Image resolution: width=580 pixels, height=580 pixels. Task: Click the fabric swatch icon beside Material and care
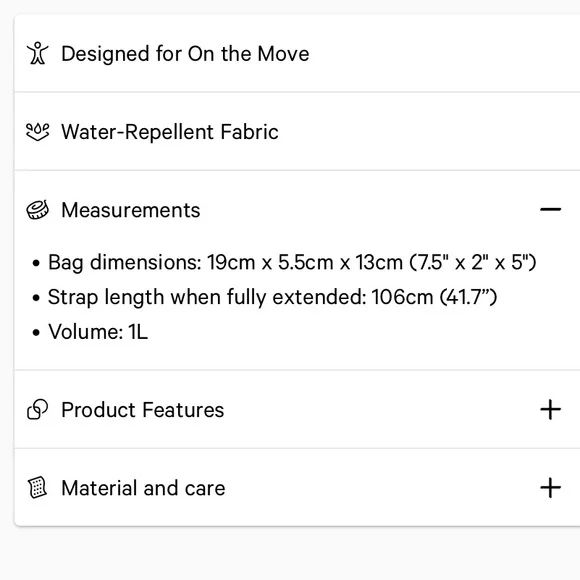click(37, 487)
